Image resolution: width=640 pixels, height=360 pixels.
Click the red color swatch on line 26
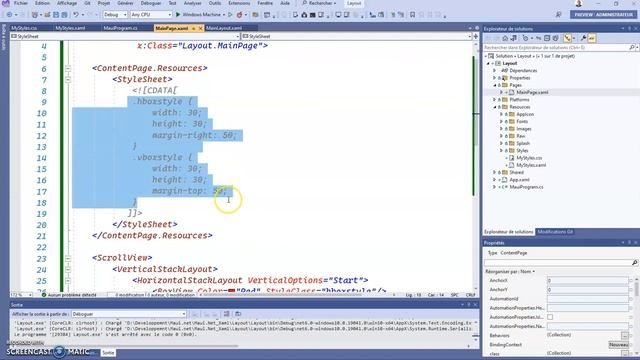[231, 291]
